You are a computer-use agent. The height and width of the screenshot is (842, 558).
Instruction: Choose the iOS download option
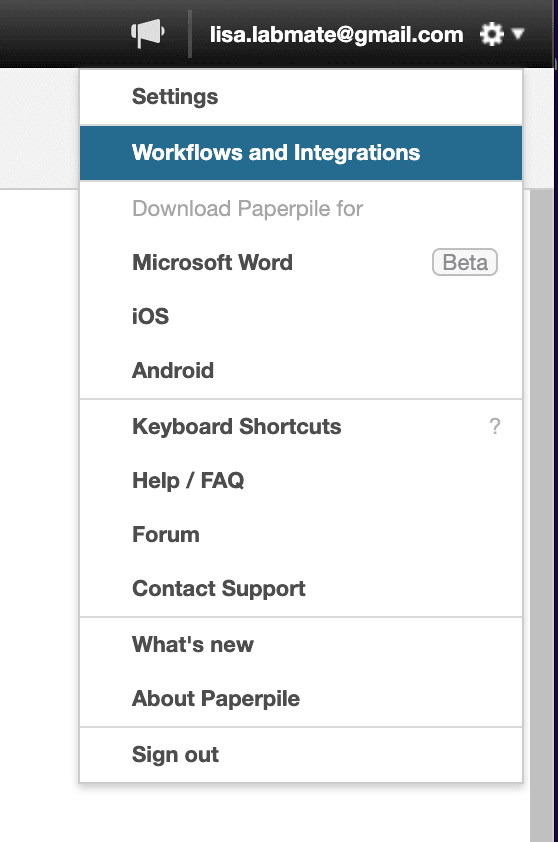point(301,316)
